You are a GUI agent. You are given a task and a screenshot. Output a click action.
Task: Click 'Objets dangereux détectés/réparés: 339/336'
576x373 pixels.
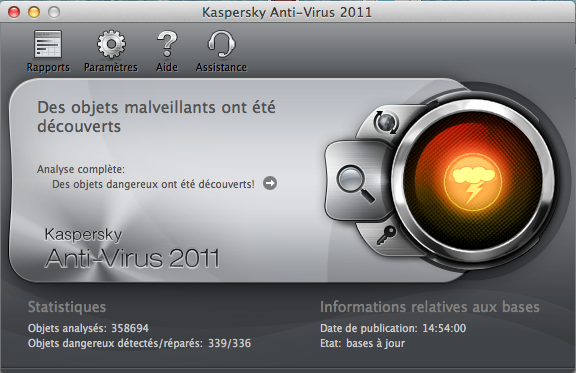point(140,343)
